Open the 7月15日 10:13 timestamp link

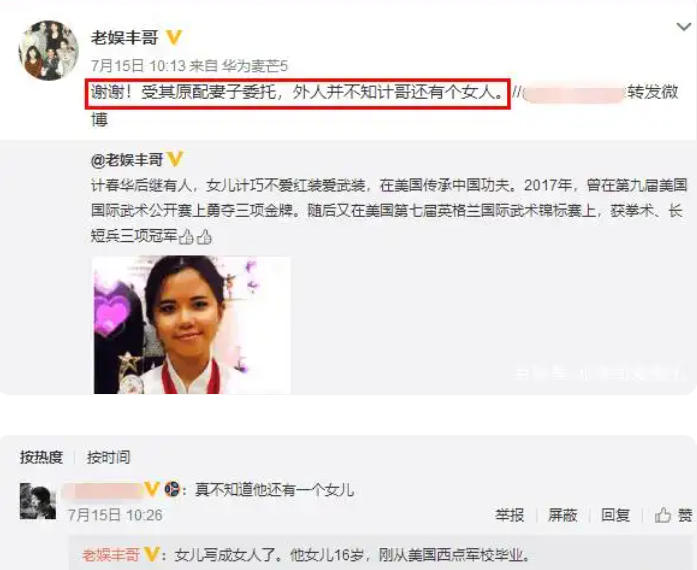[x=138, y=66]
